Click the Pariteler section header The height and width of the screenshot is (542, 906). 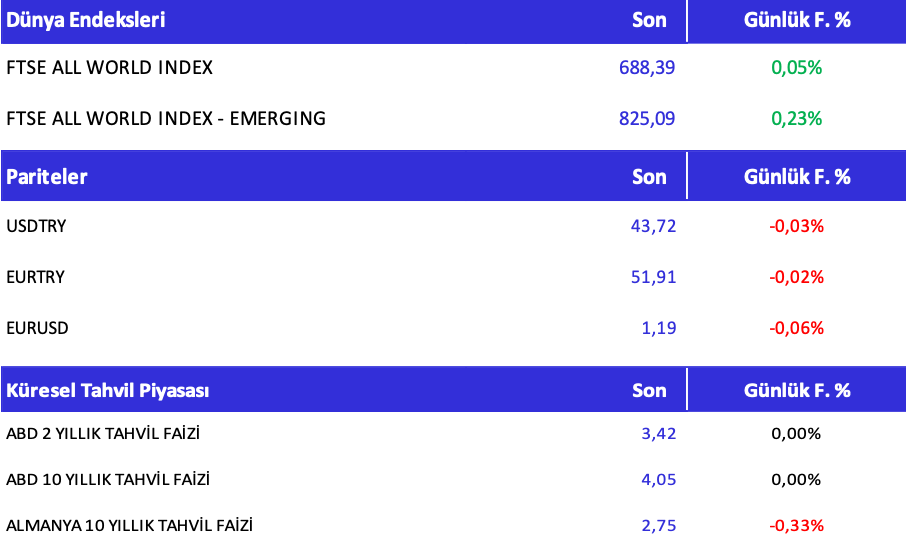[x=47, y=177]
